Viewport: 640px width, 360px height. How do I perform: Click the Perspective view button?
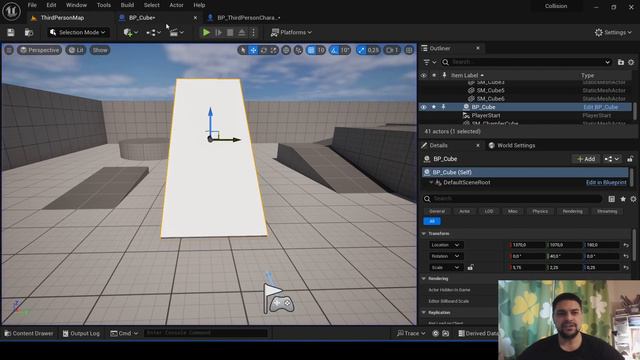click(x=40, y=50)
